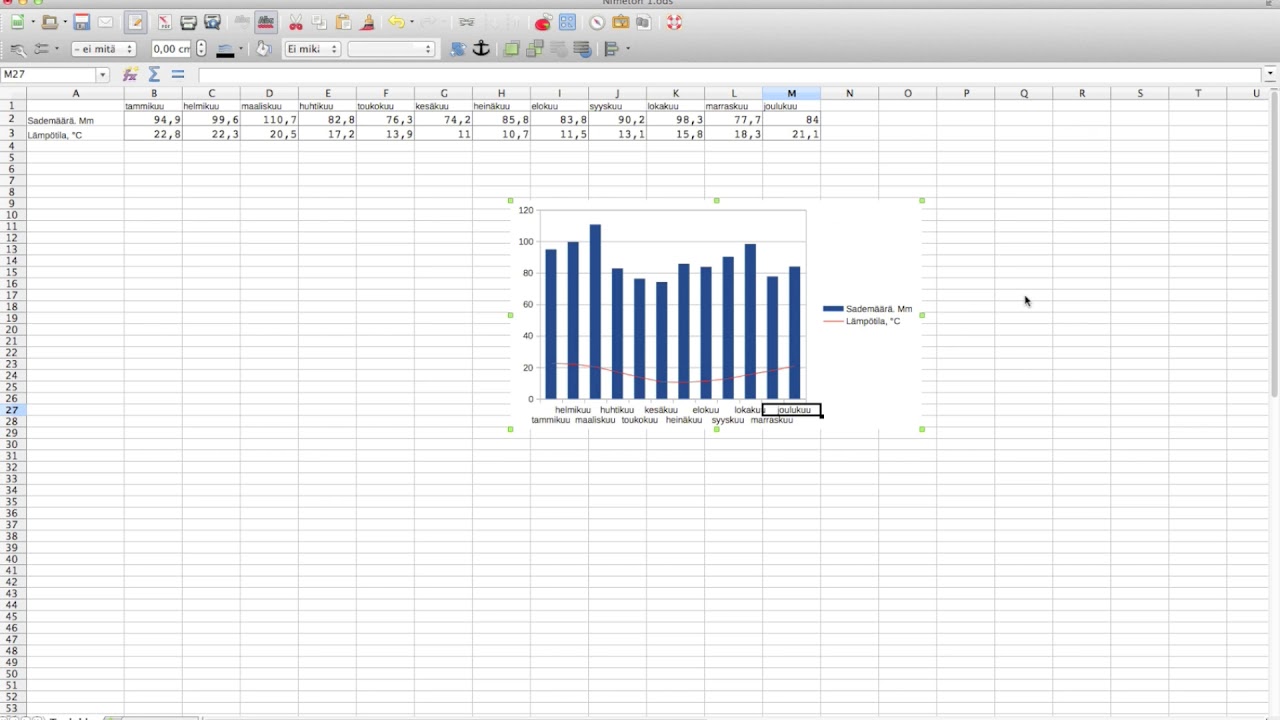1280x720 pixels.
Task: Select row header 27
Action: (x=13, y=410)
